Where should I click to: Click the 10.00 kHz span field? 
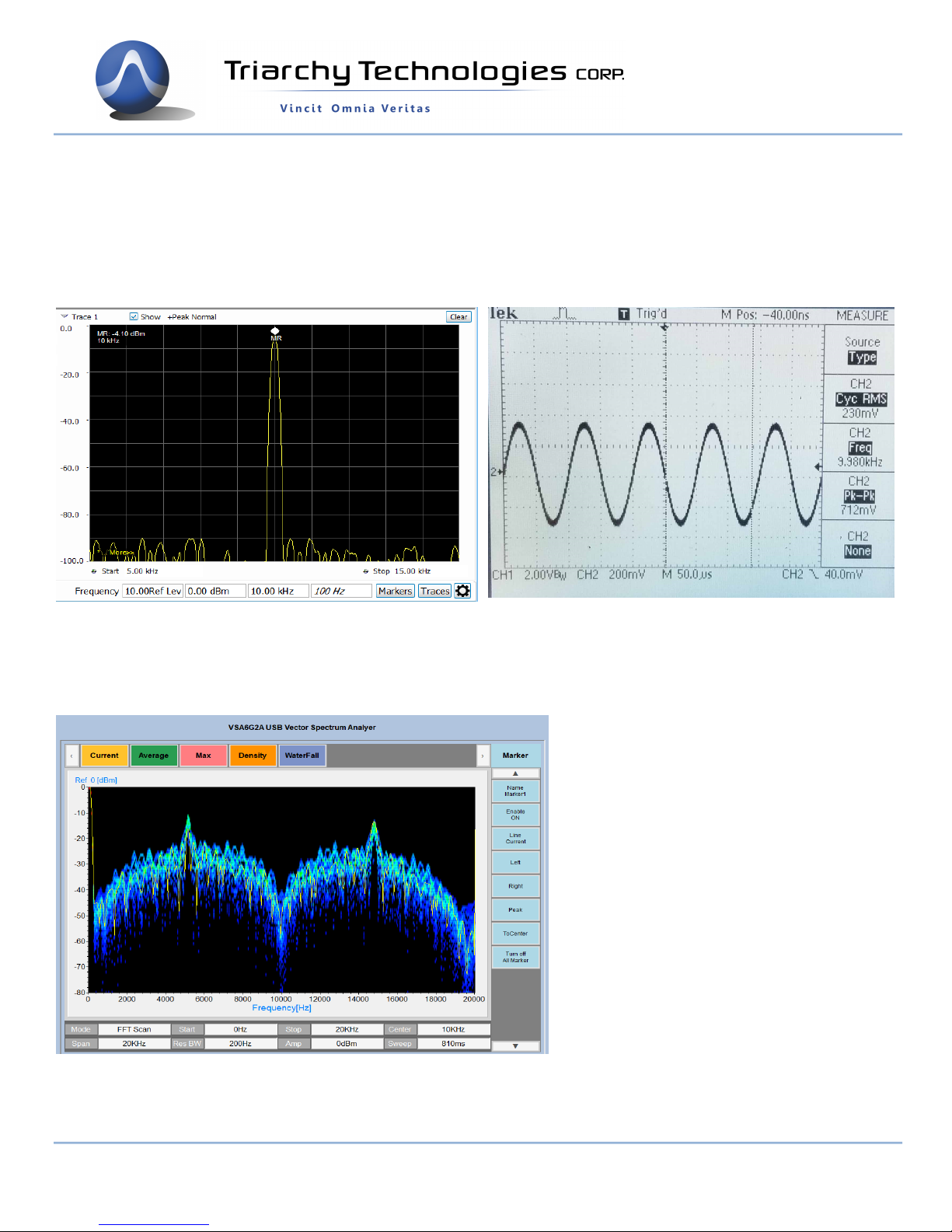tap(278, 591)
